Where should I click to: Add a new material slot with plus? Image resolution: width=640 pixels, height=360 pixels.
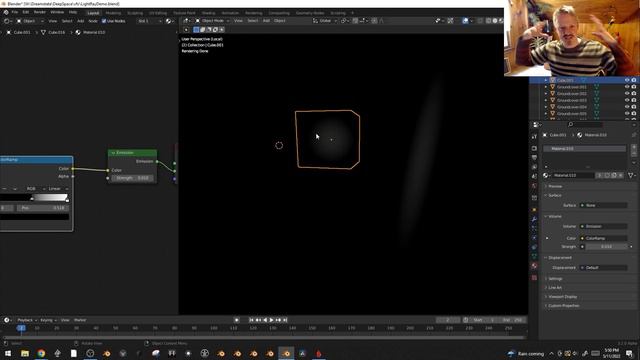(633, 147)
